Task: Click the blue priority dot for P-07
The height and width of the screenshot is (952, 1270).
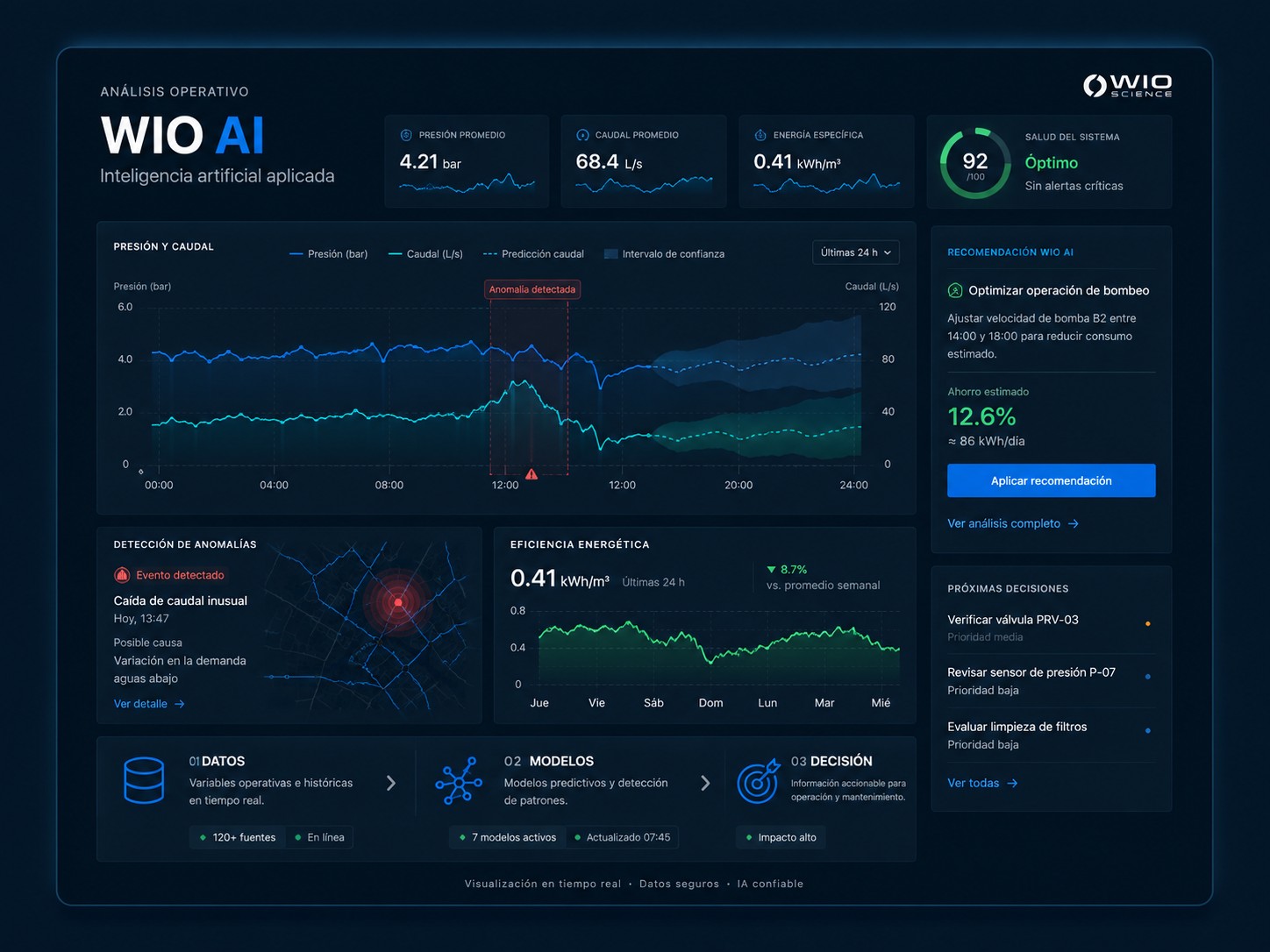Action: point(1148,677)
